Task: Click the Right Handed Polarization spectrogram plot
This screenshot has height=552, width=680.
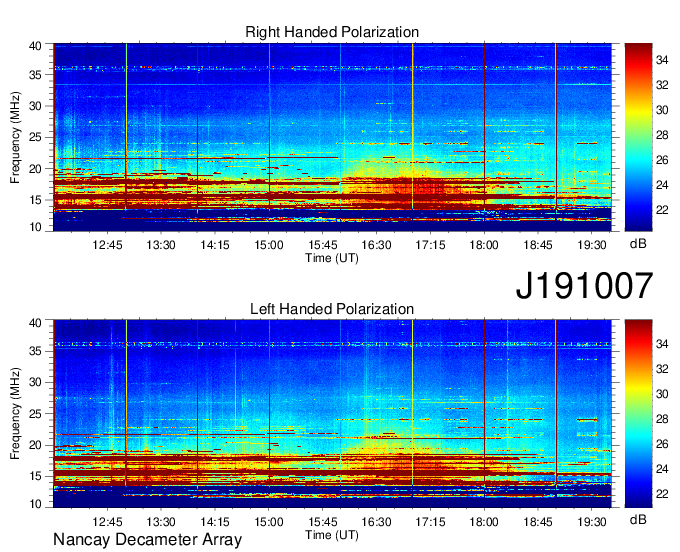Action: (x=332, y=137)
